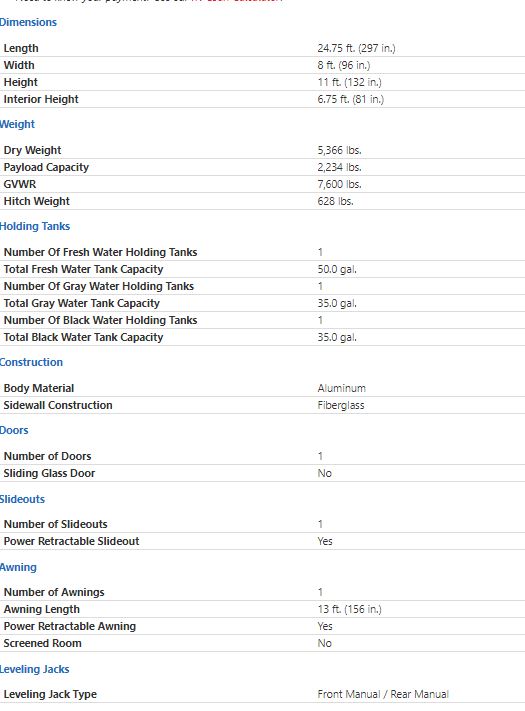This screenshot has height=711, width=525.
Task: Click the Slideouts section heading
Action: pos(22,499)
